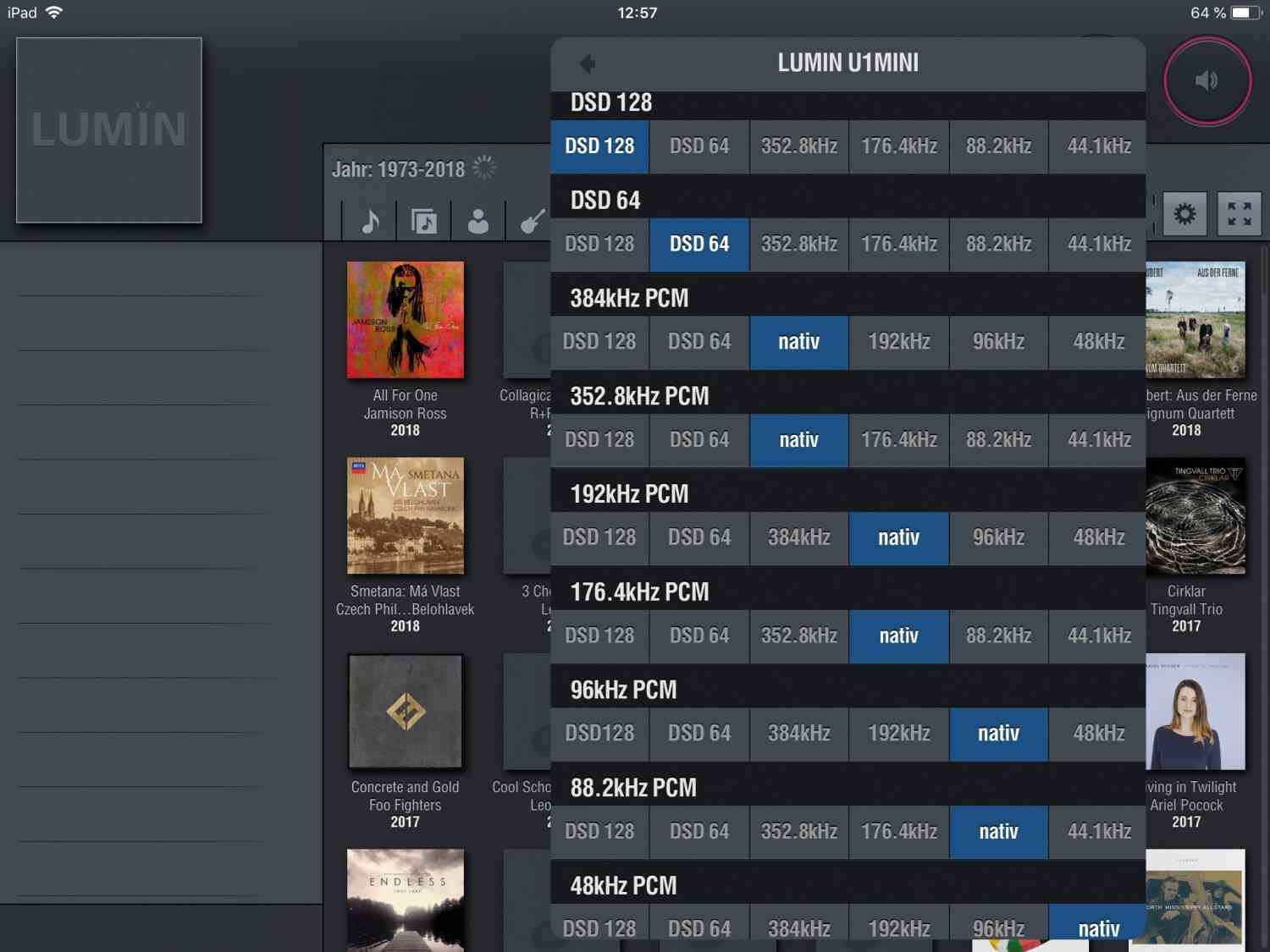Tap the LUMIN logo artwork panel
Image resolution: width=1270 pixels, height=952 pixels.
[109, 130]
